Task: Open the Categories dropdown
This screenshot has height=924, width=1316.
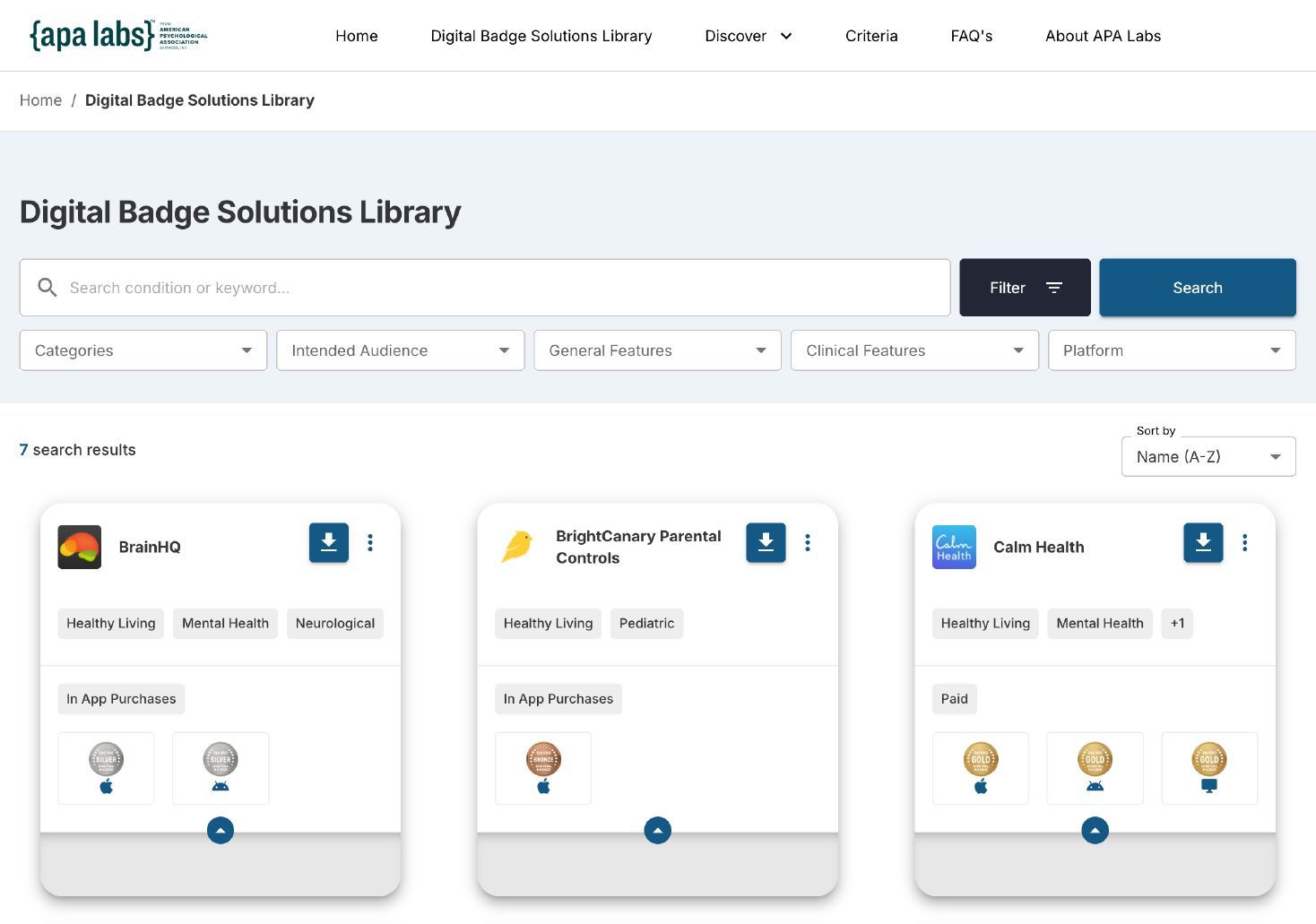Action: point(143,350)
